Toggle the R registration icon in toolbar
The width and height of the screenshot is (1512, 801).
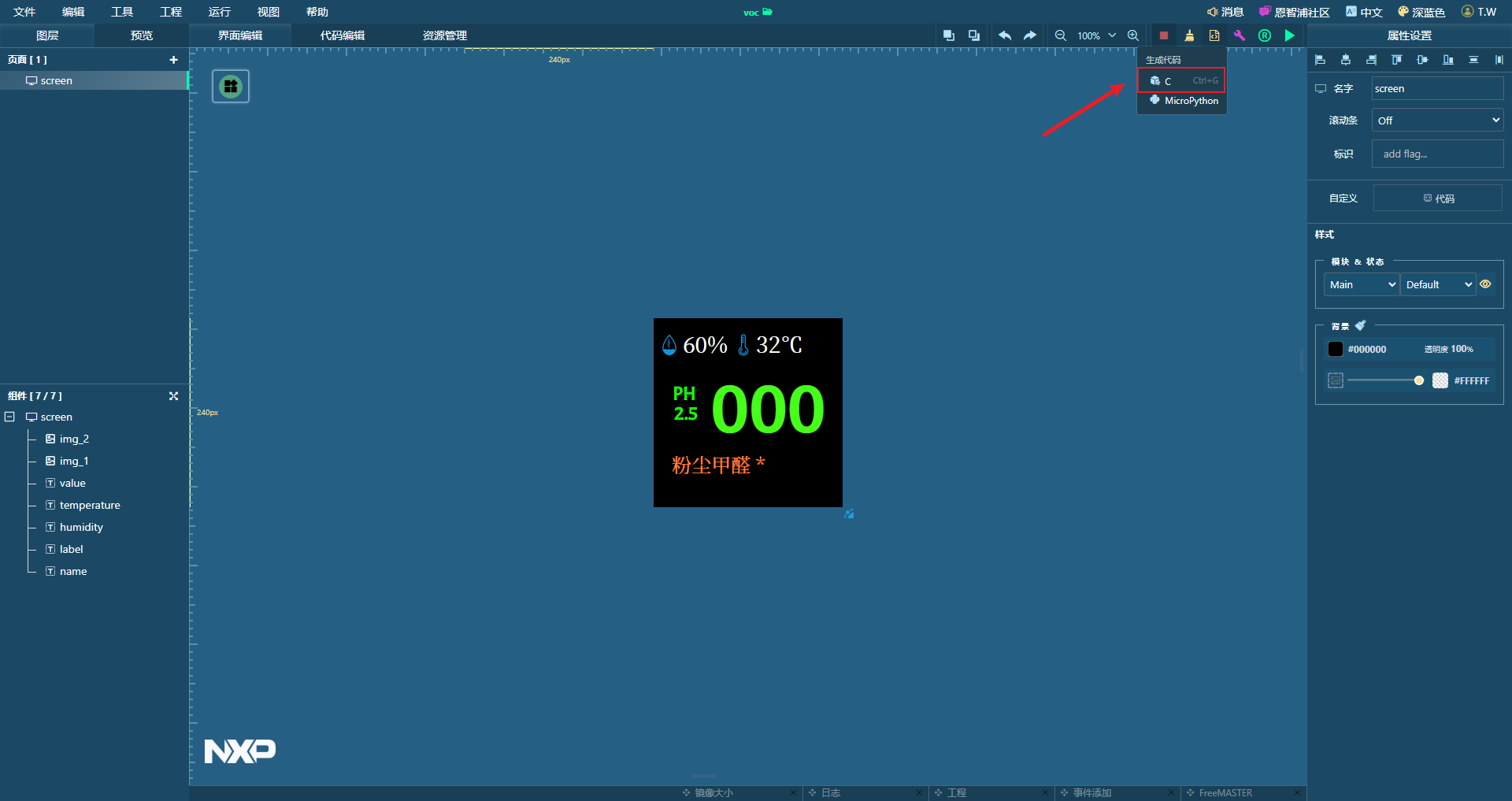pos(1264,35)
